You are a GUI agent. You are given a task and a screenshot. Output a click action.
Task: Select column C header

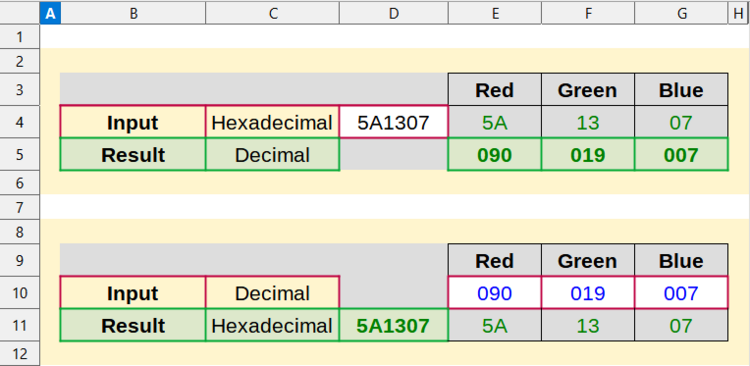pyautogui.click(x=273, y=14)
